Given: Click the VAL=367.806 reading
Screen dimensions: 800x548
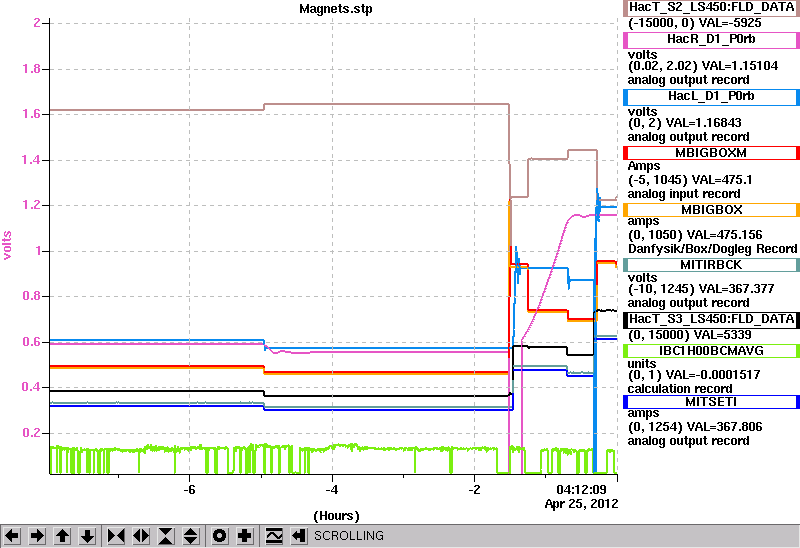Looking at the screenshot, I should [724, 427].
